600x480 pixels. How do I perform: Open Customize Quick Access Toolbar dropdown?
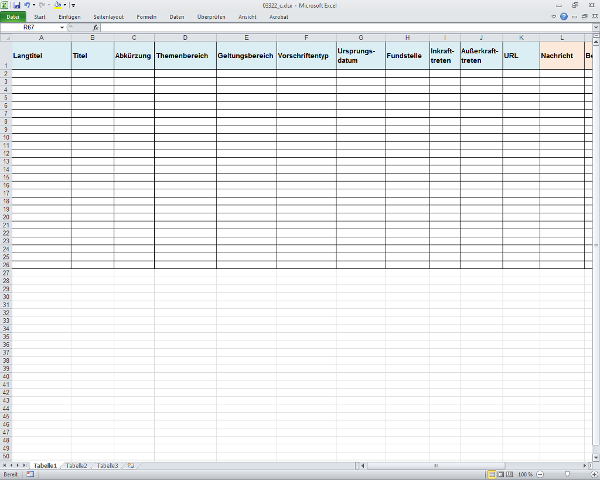click(73, 5)
